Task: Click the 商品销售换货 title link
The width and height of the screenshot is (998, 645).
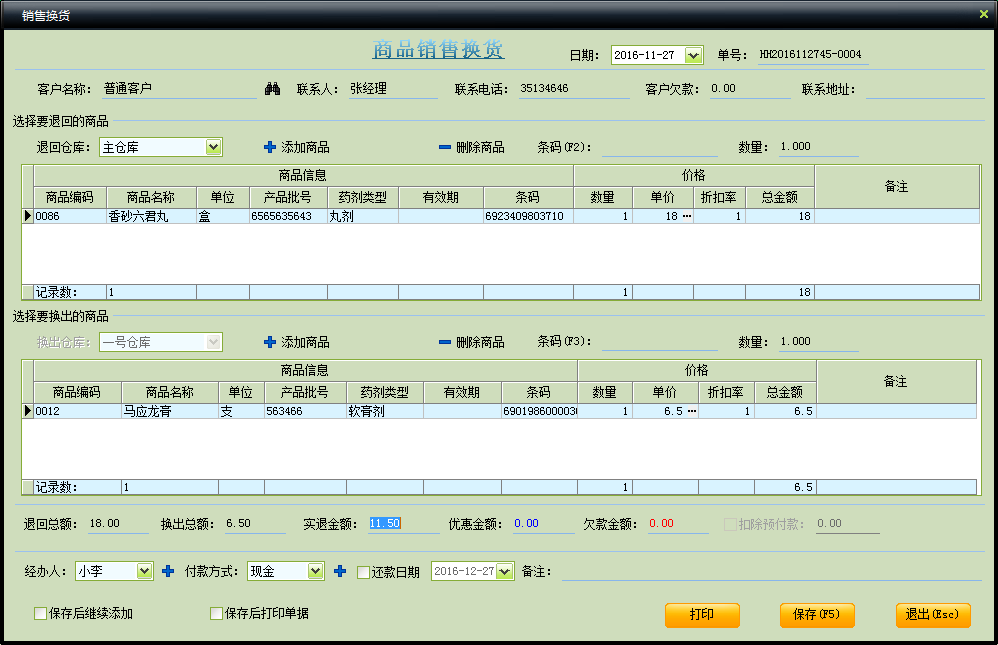Action: [438, 50]
